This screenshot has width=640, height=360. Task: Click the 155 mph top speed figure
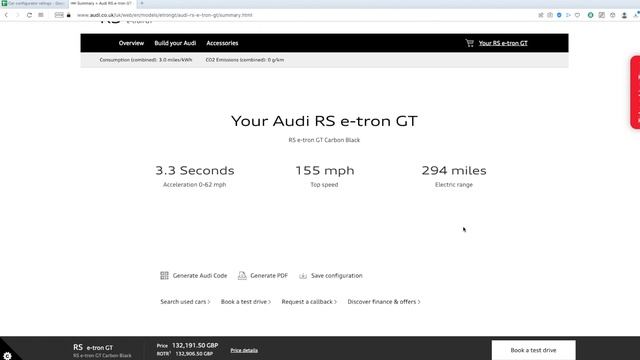(324, 170)
